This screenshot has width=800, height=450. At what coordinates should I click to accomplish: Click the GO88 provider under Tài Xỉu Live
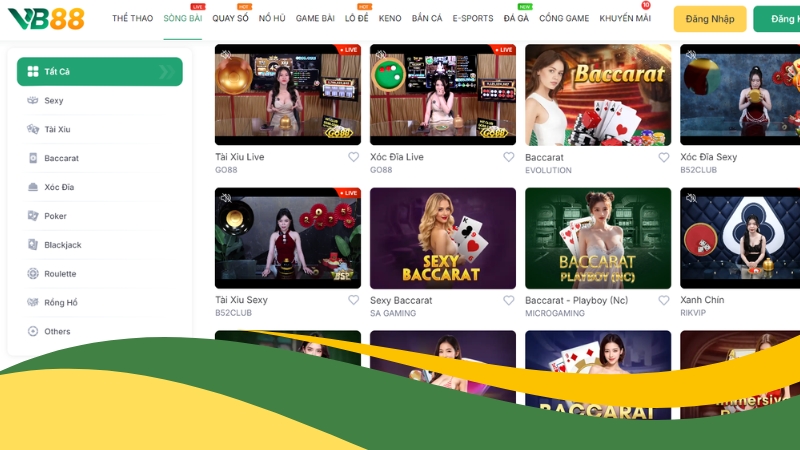226,170
